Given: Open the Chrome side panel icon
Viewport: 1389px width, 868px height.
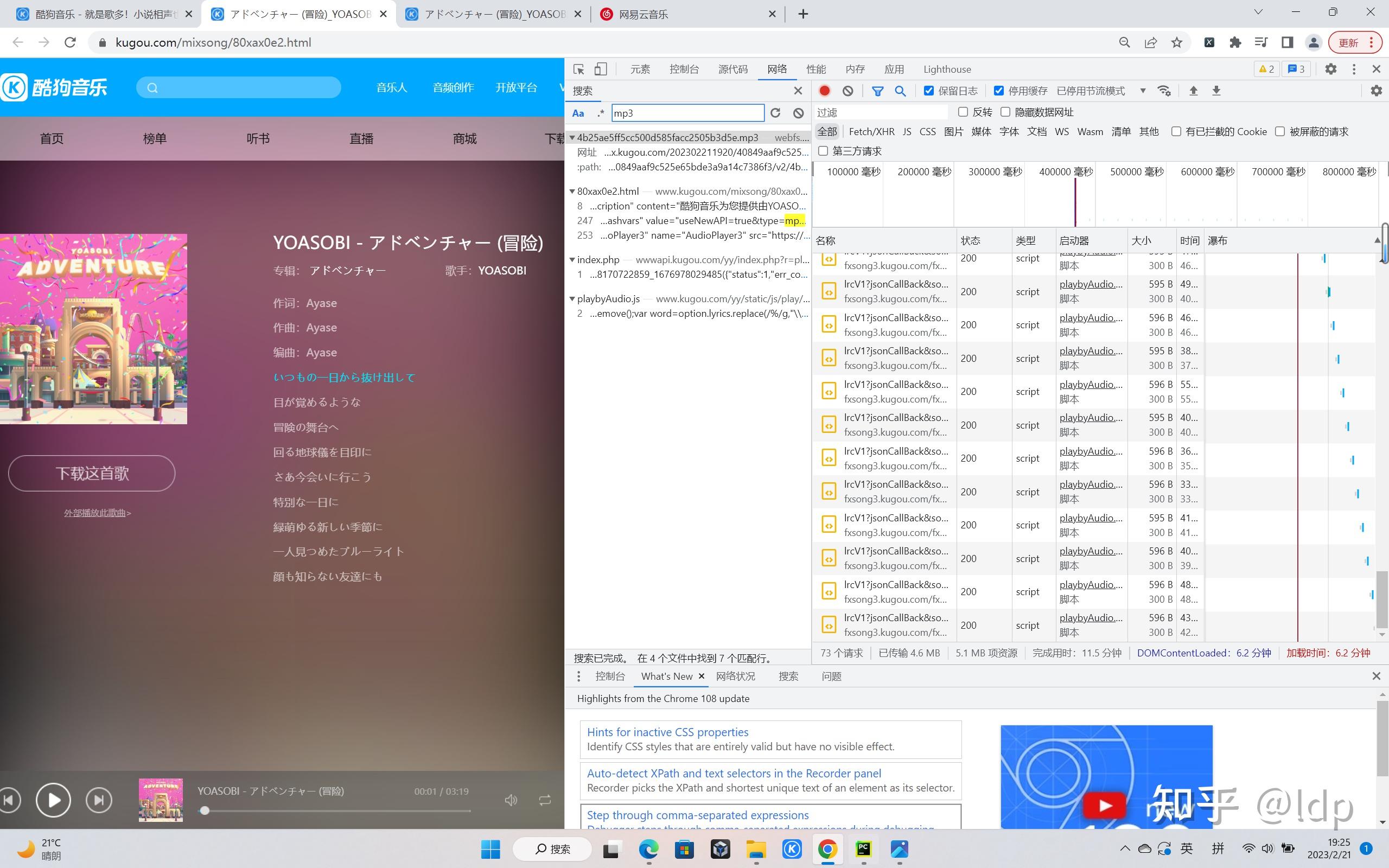Looking at the screenshot, I should tap(1288, 42).
